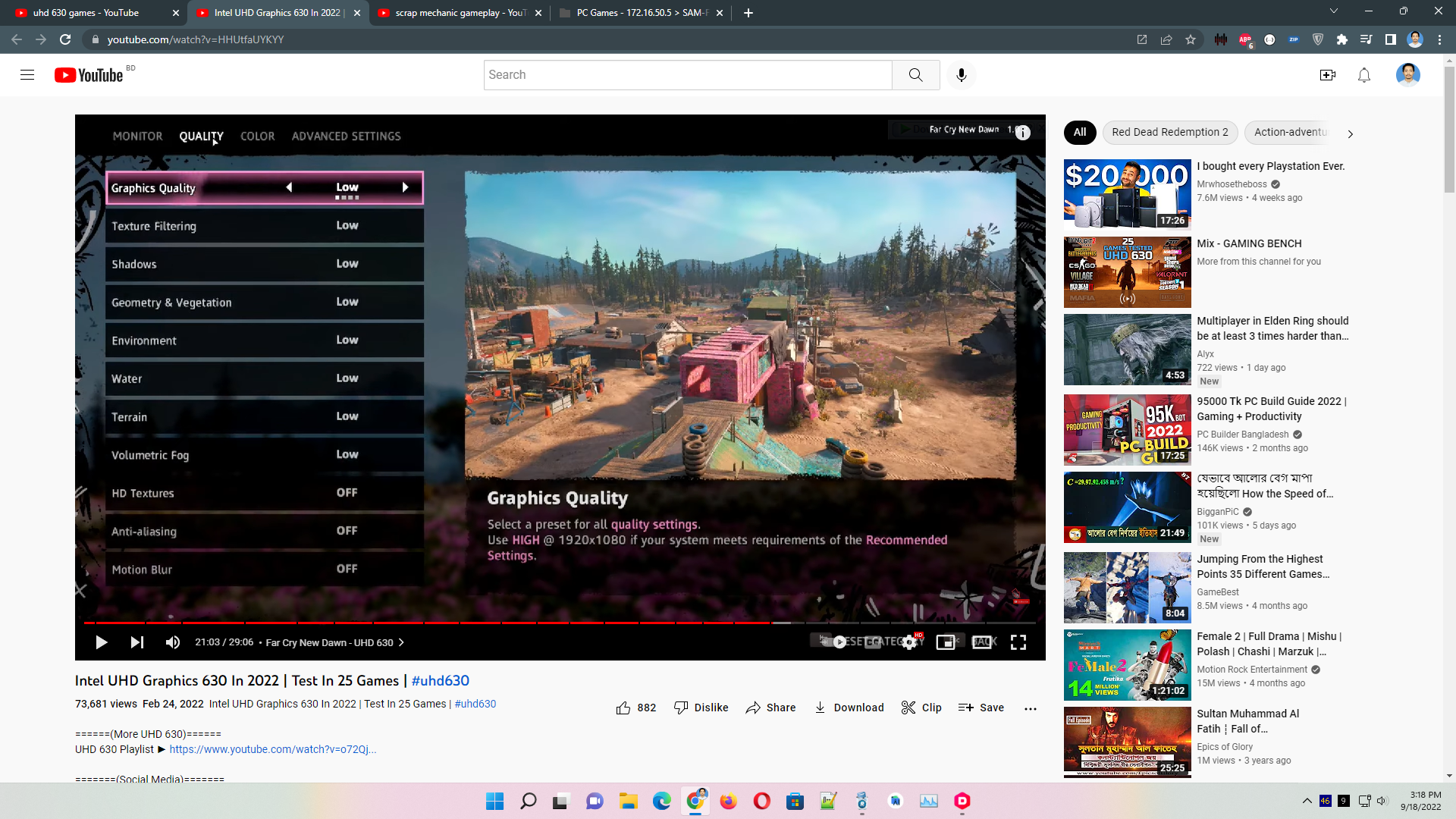Open Opera browser from taskbar

pos(761,801)
